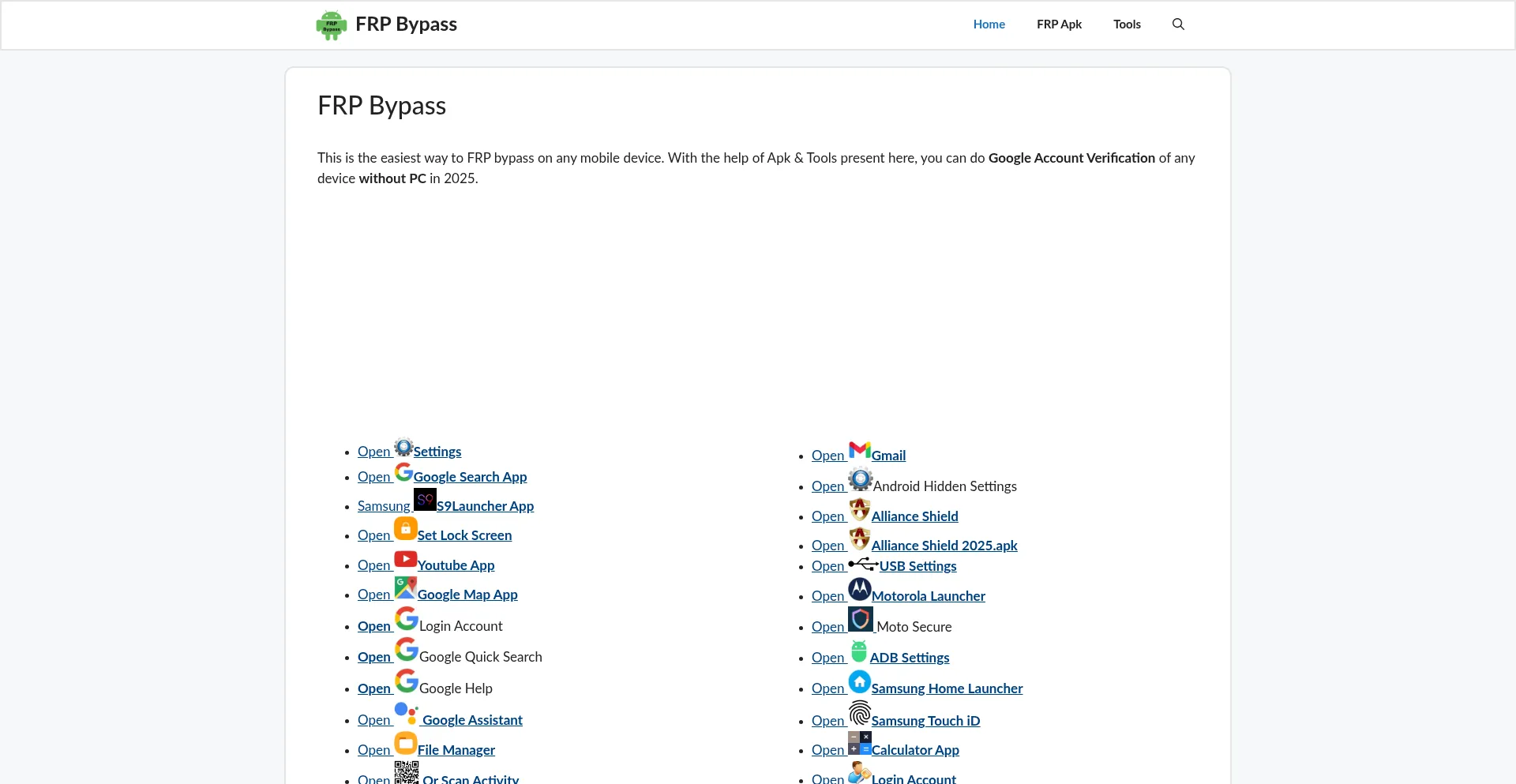Screen dimensions: 1516x784
Task: Open the Samsung Home Launcher link
Action: [x=947, y=688]
